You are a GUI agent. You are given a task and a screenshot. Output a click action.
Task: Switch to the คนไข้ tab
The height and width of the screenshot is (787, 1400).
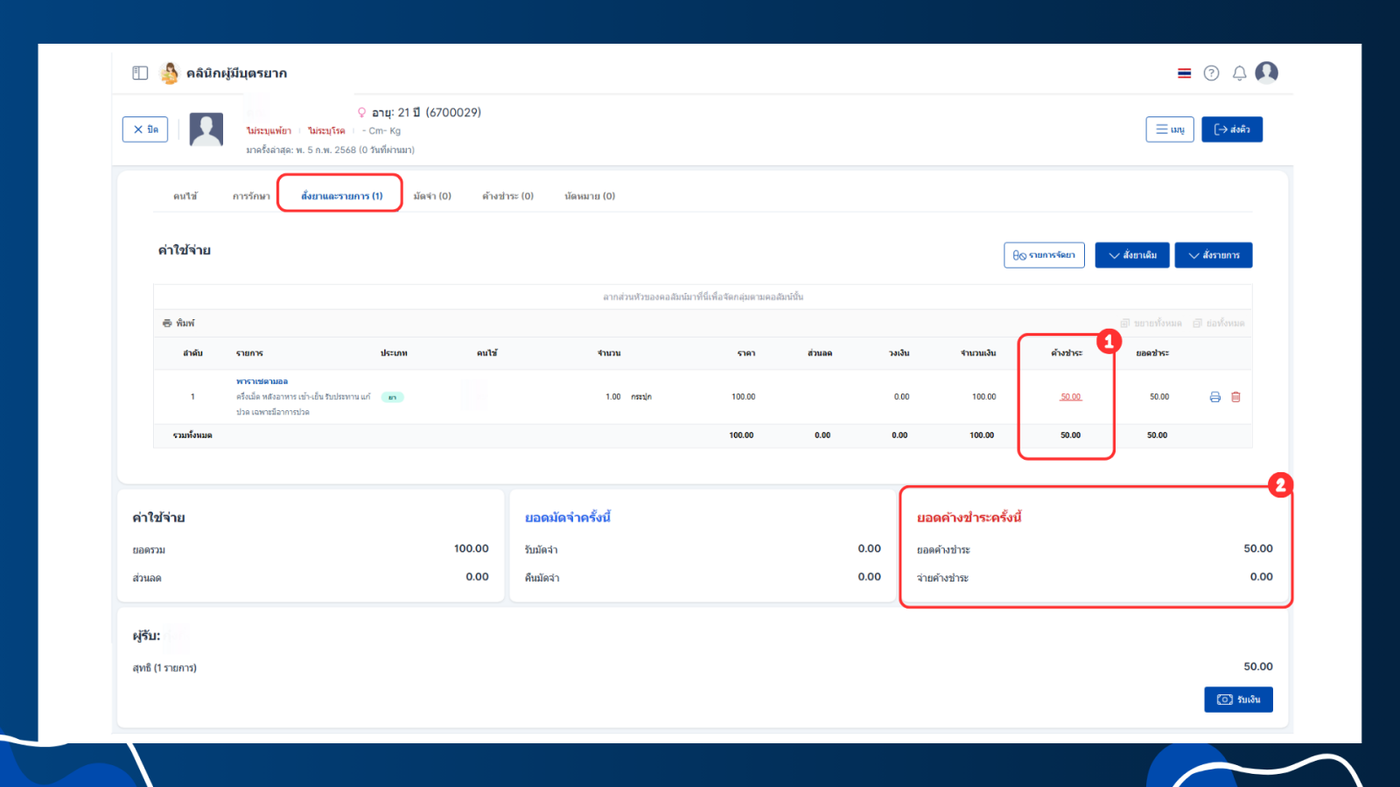[x=185, y=196]
